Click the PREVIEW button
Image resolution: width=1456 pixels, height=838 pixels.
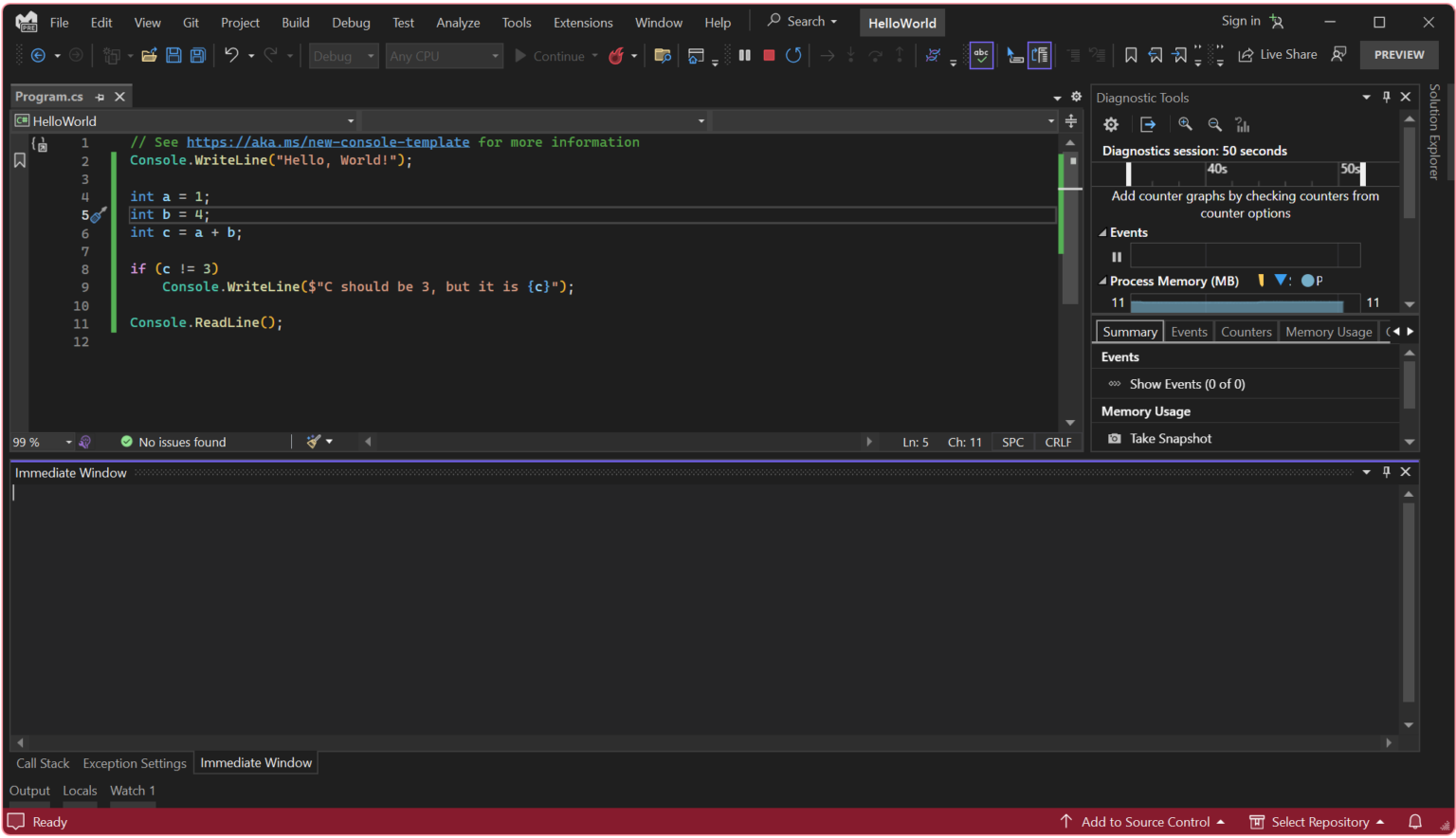[1399, 55]
